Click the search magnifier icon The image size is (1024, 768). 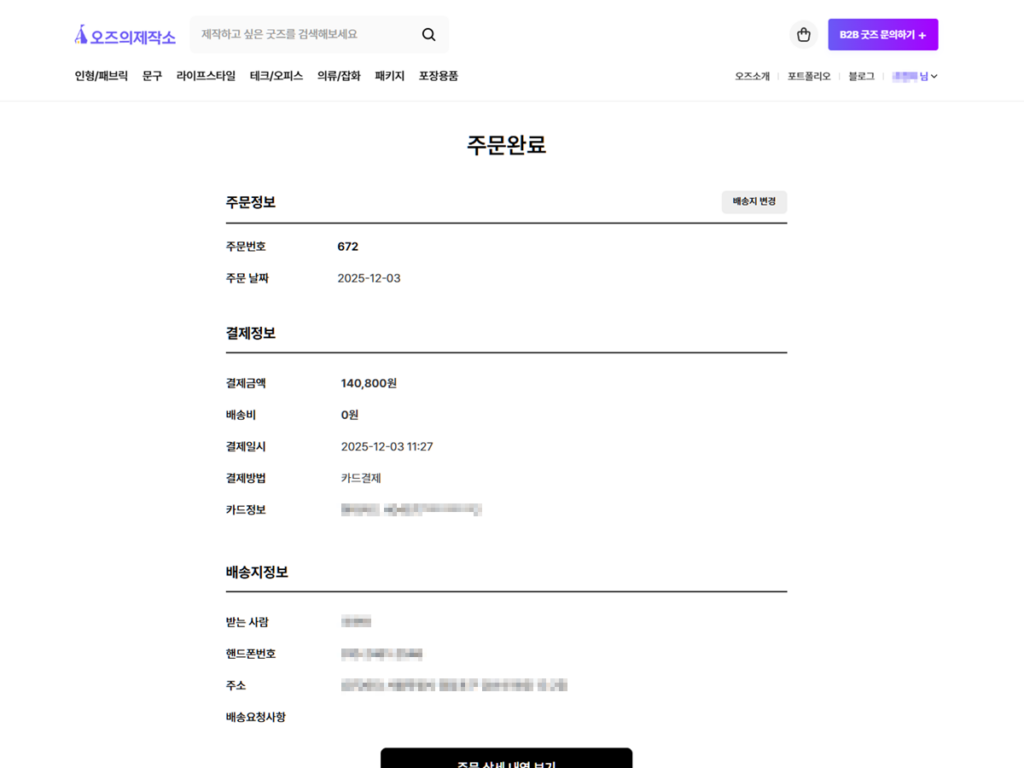428,34
